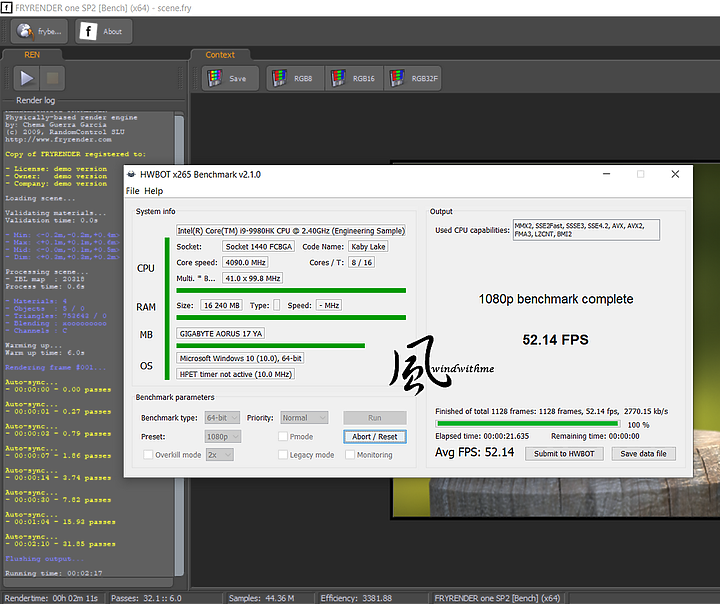The height and width of the screenshot is (604, 720).
Task: Open the About button with f icon
Action: click(103, 31)
